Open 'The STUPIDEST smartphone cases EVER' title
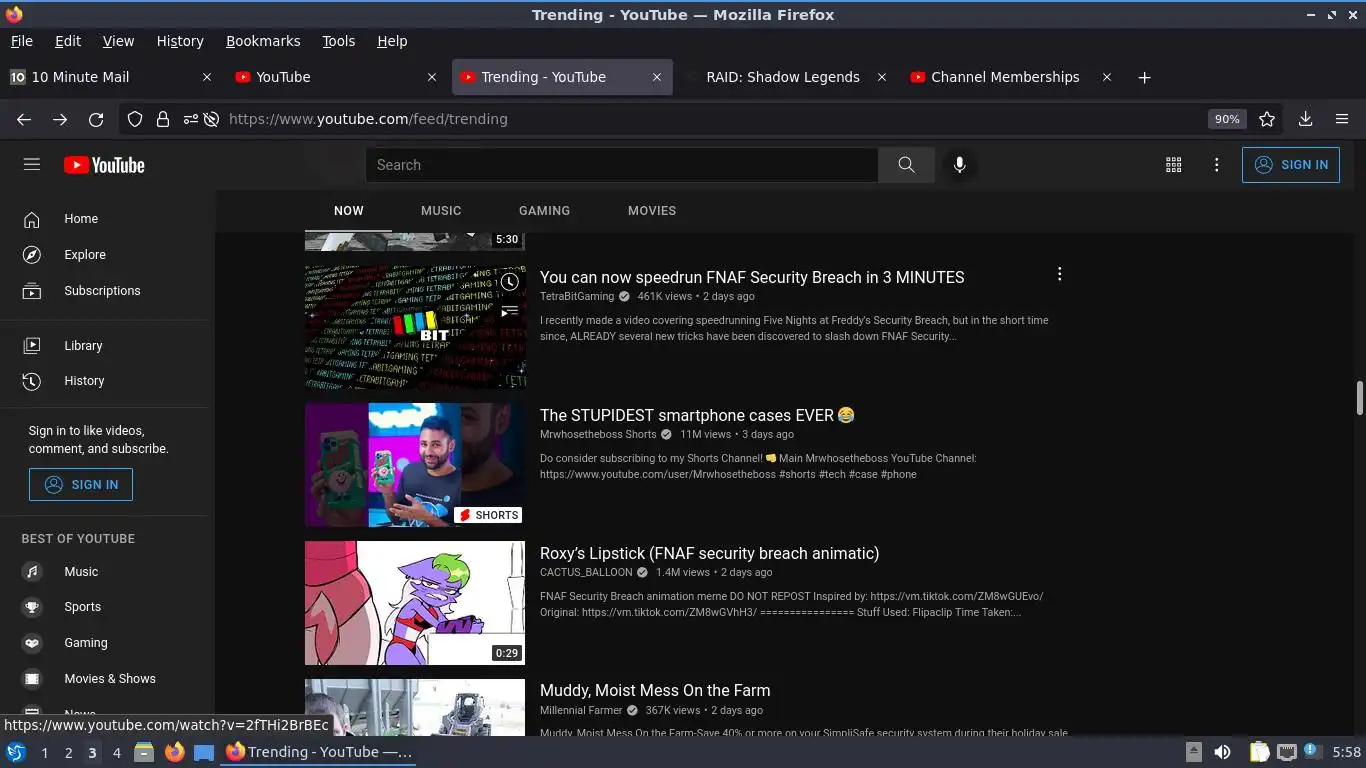1366x768 pixels. coord(697,415)
